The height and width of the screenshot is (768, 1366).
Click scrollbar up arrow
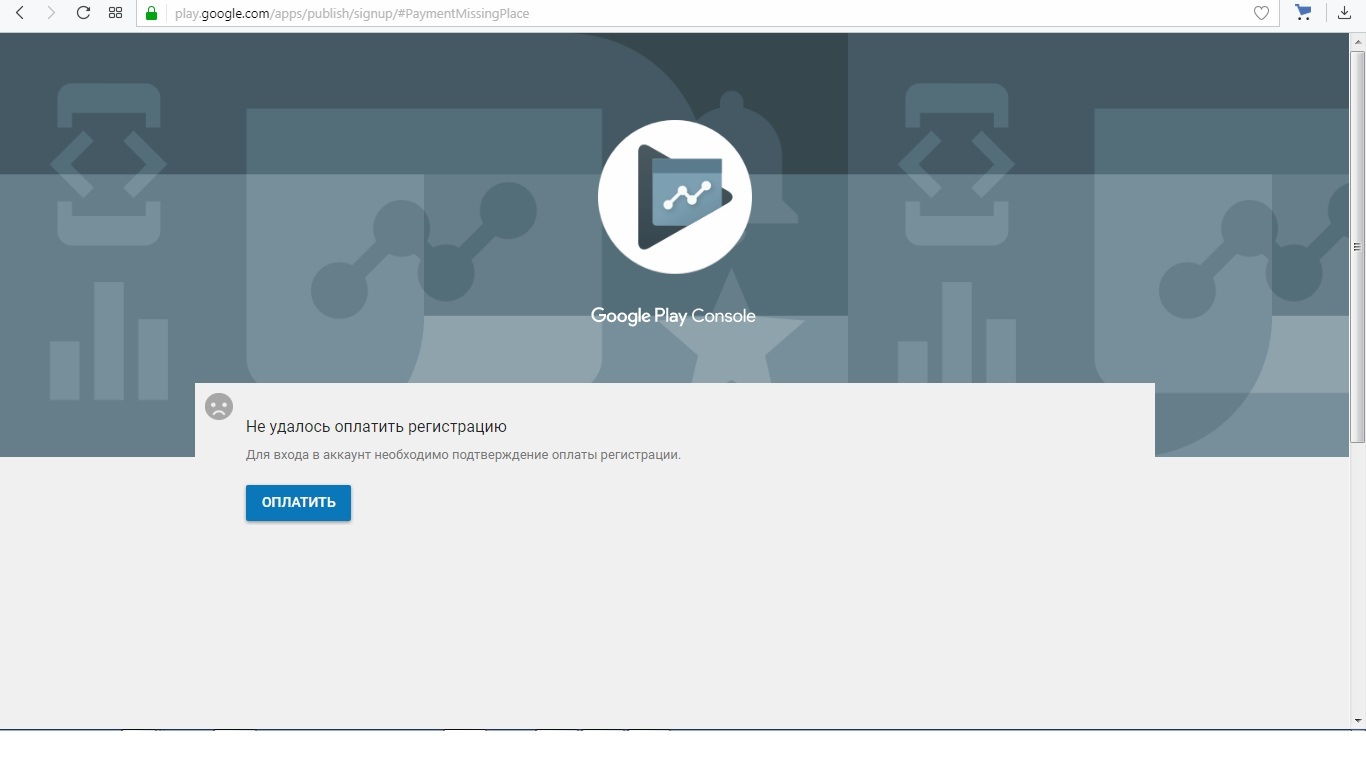(x=1357, y=41)
